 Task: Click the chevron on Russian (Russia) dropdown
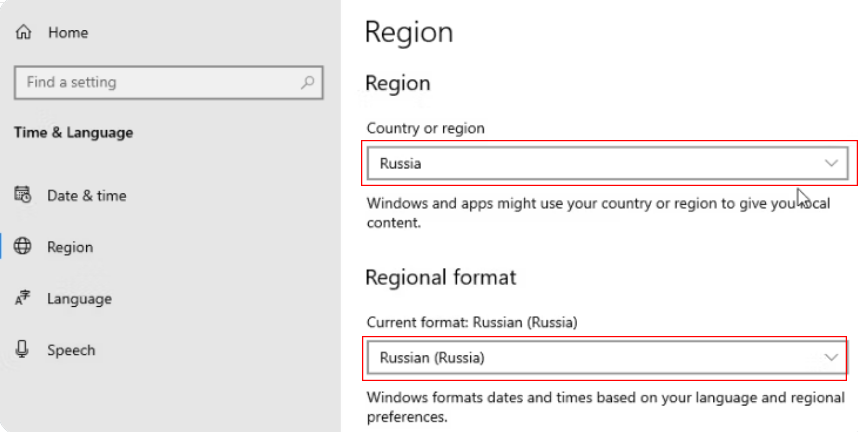click(x=830, y=357)
